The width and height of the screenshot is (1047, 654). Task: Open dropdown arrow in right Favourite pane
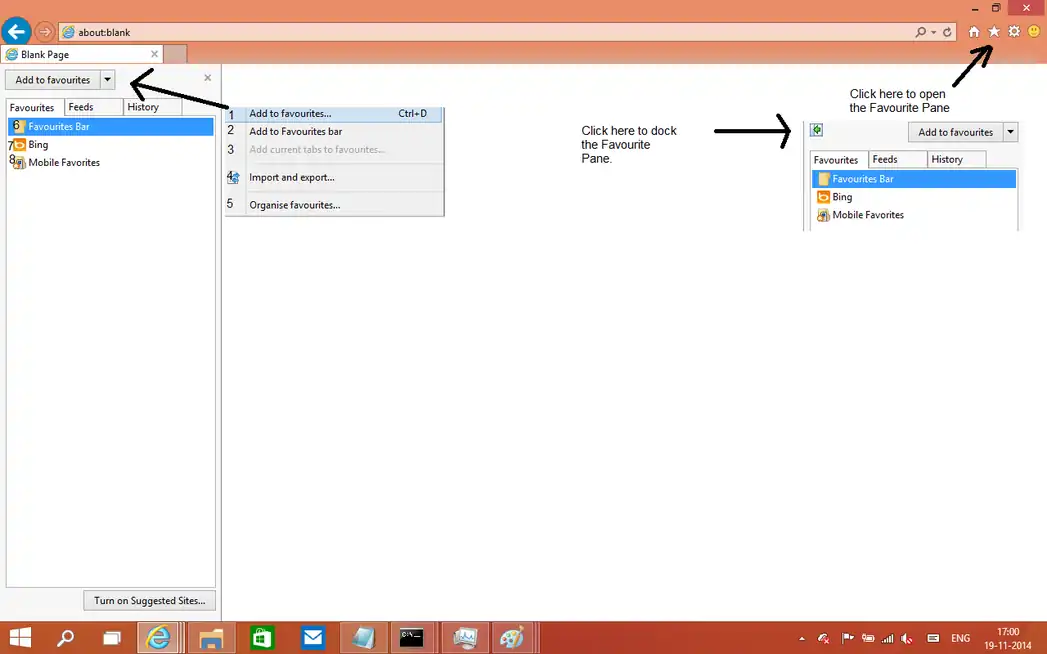[x=1011, y=132]
